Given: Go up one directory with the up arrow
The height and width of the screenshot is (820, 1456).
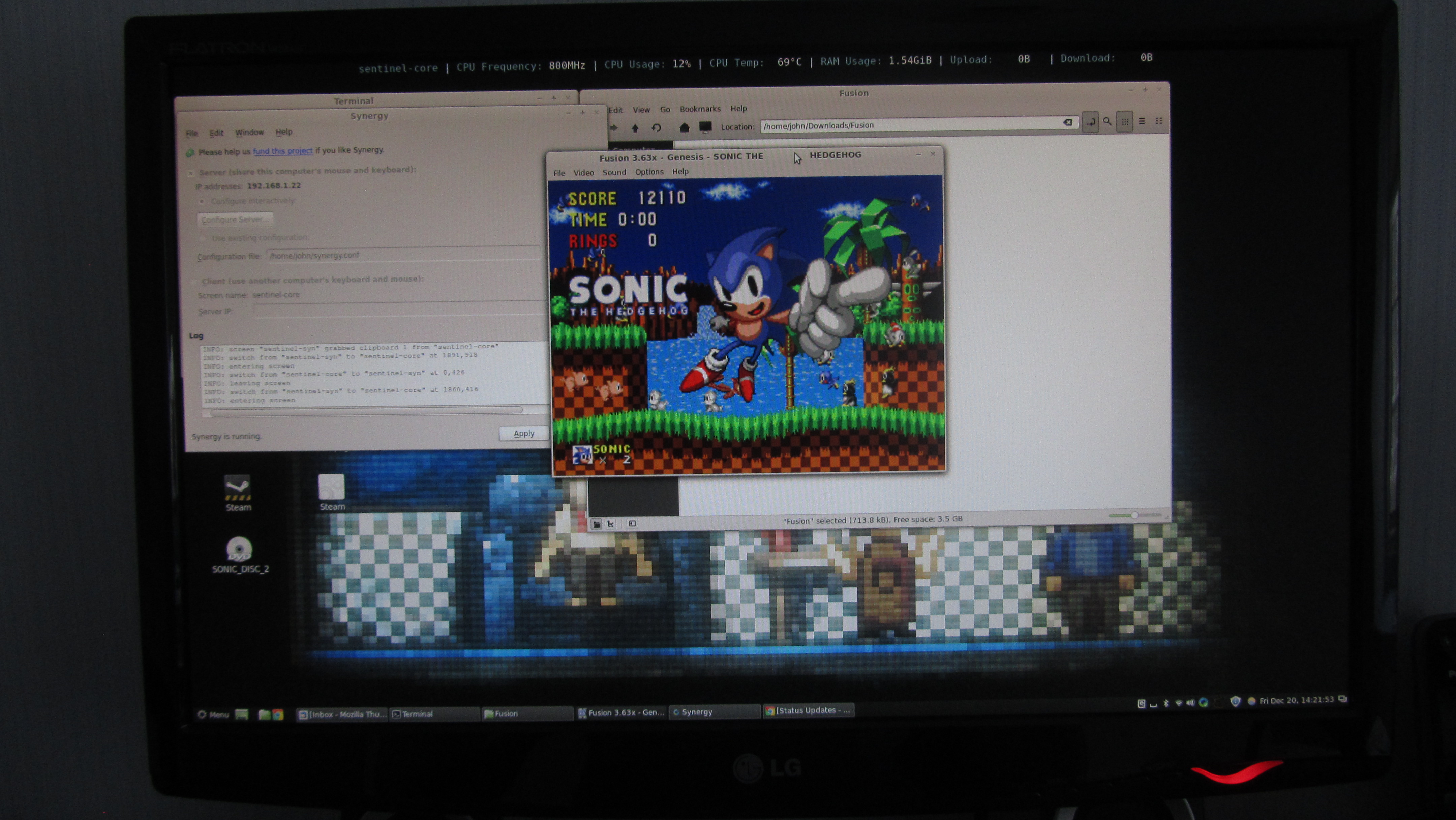Looking at the screenshot, I should pyautogui.click(x=635, y=128).
